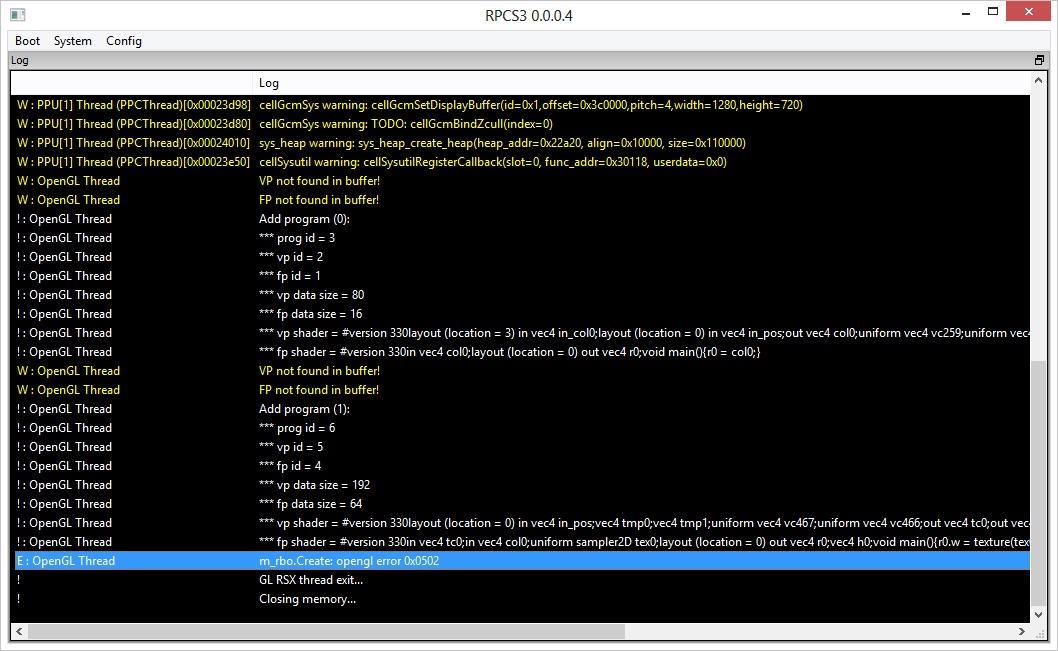Click the Log column header
Viewport: 1058px width, 651px height.
coord(641,83)
